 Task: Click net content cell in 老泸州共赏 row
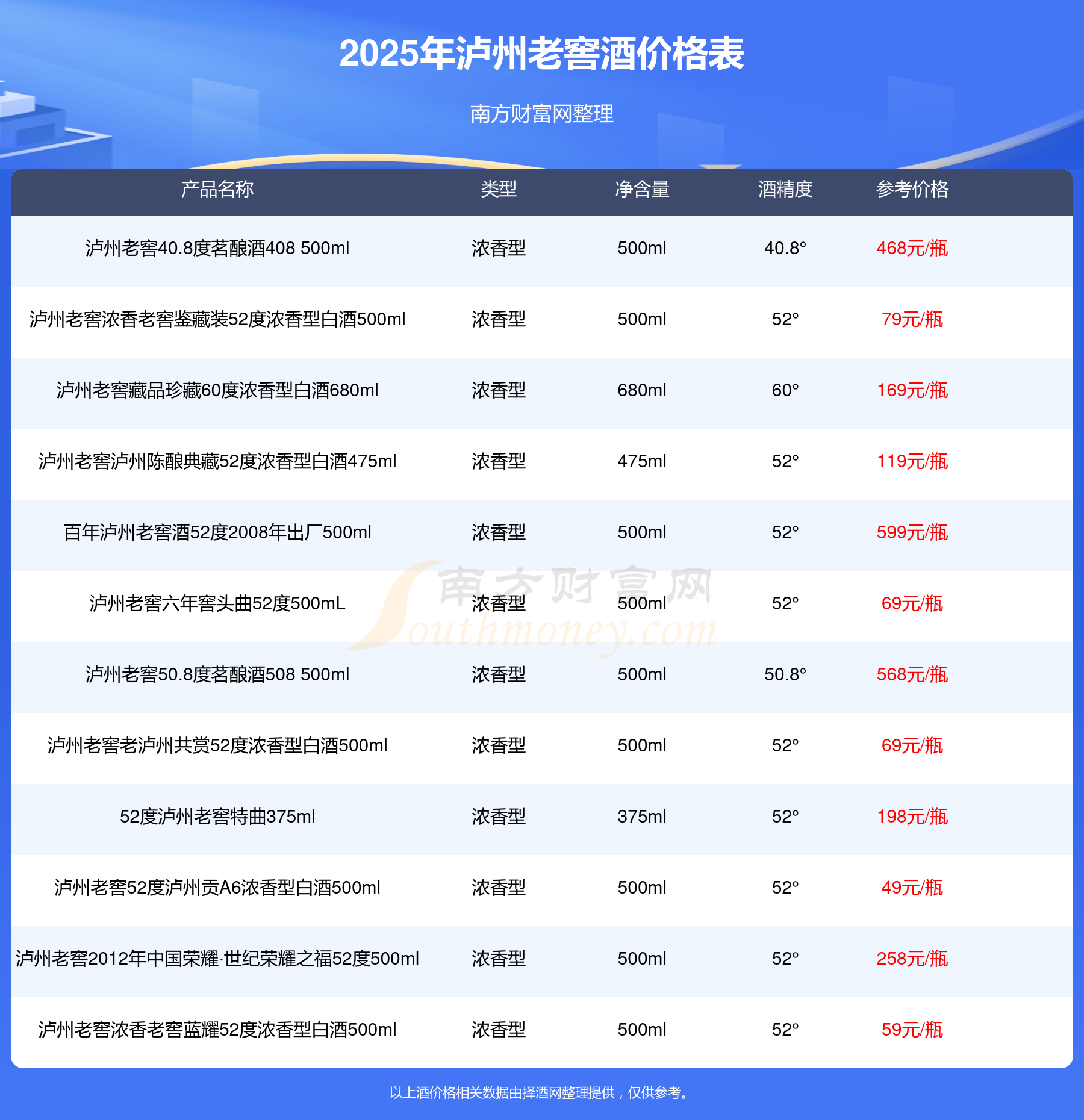point(642,745)
